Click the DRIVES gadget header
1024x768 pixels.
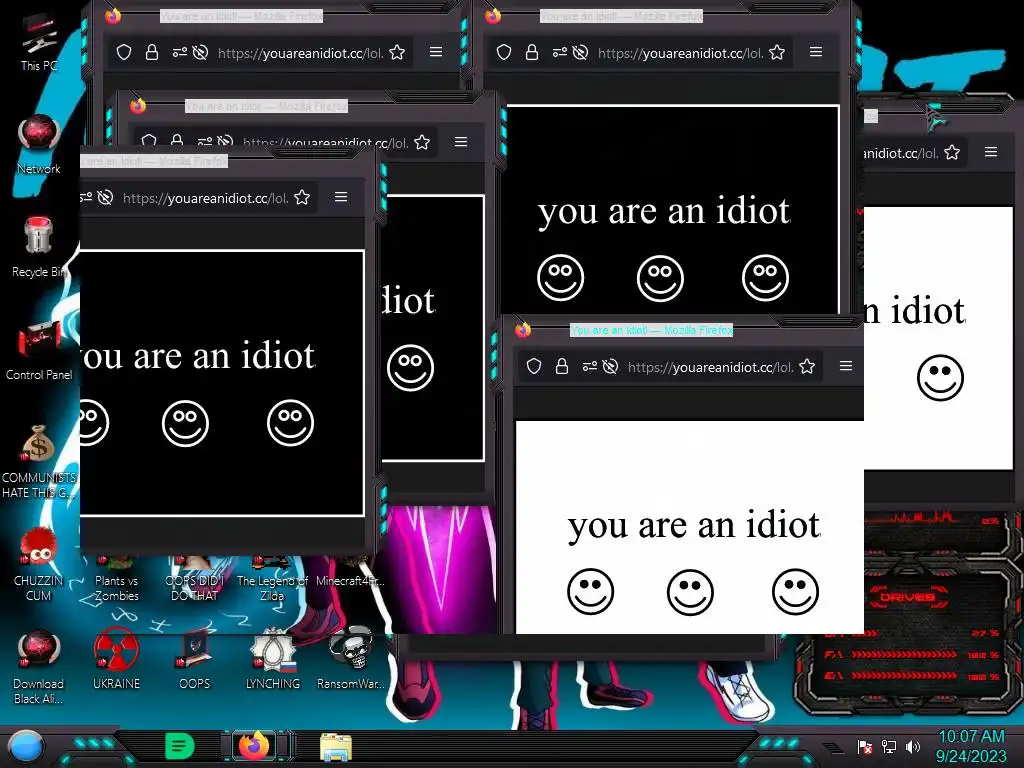(x=906, y=597)
